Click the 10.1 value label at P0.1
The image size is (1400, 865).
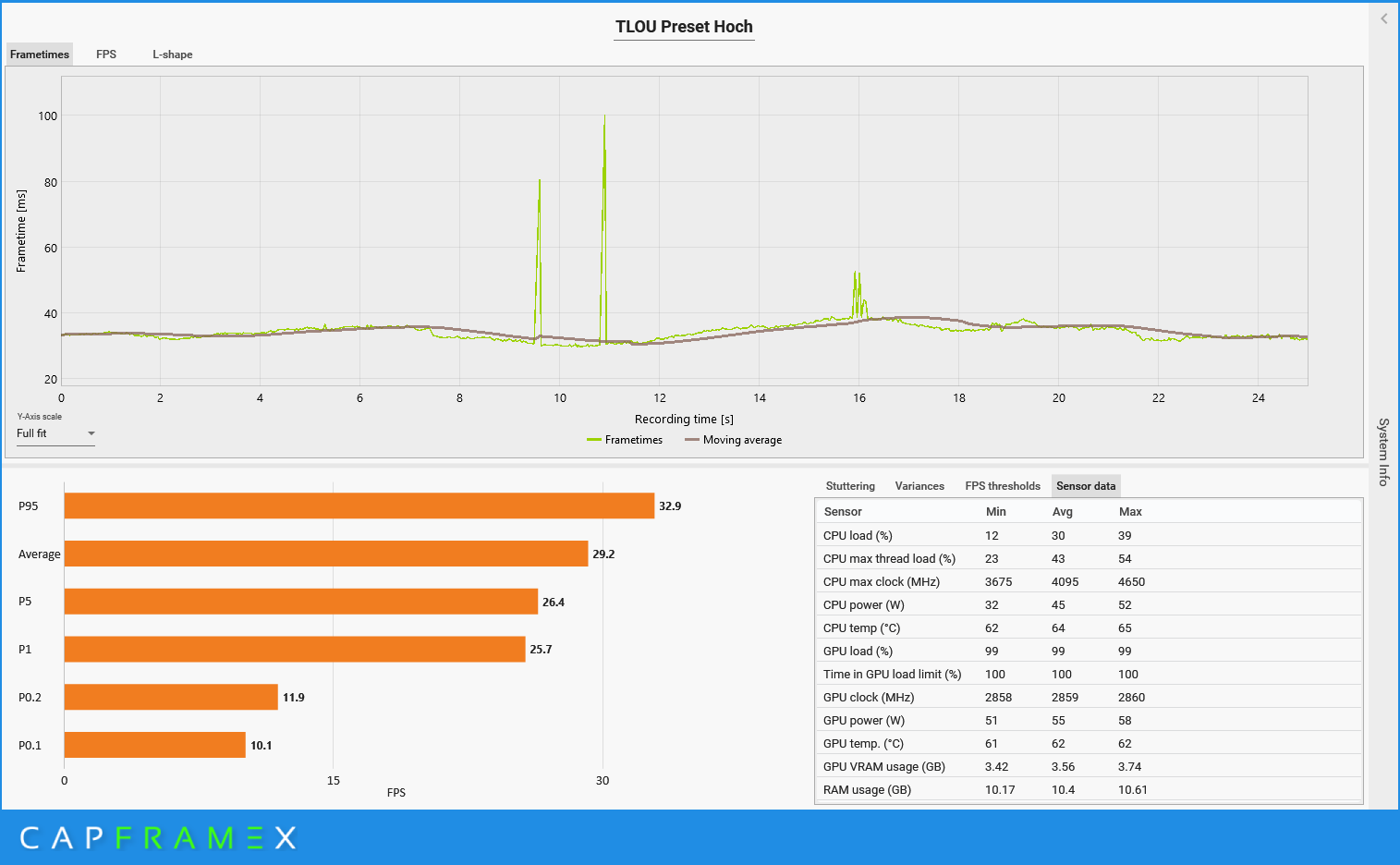tap(262, 746)
